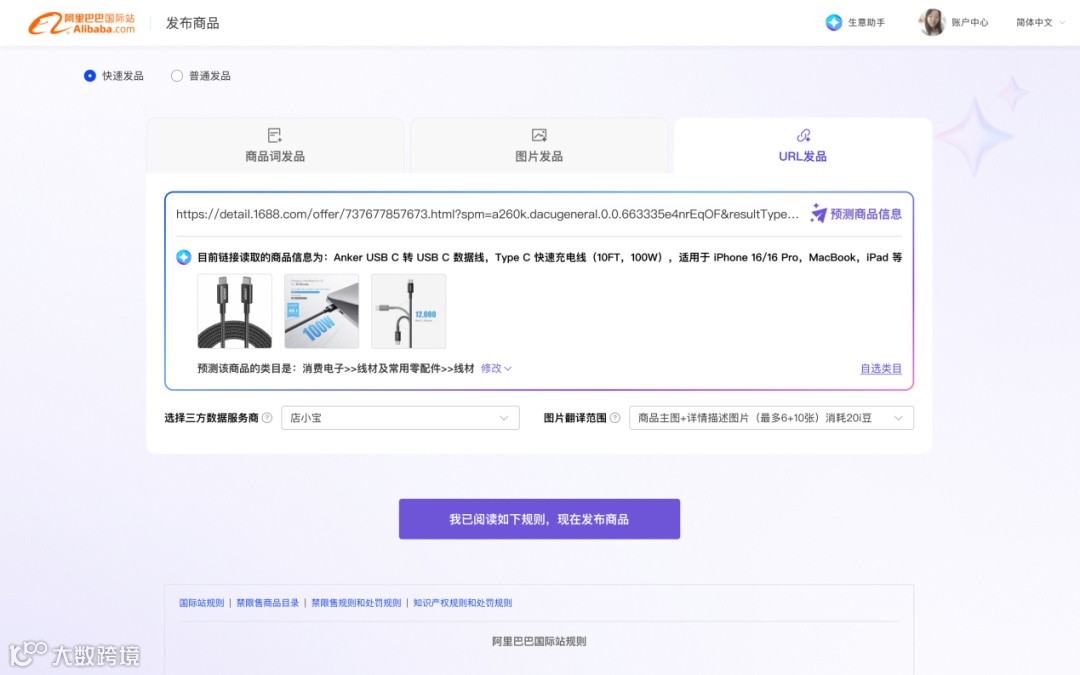
Task: Select the 快速发品 radio button
Action: tap(90, 76)
